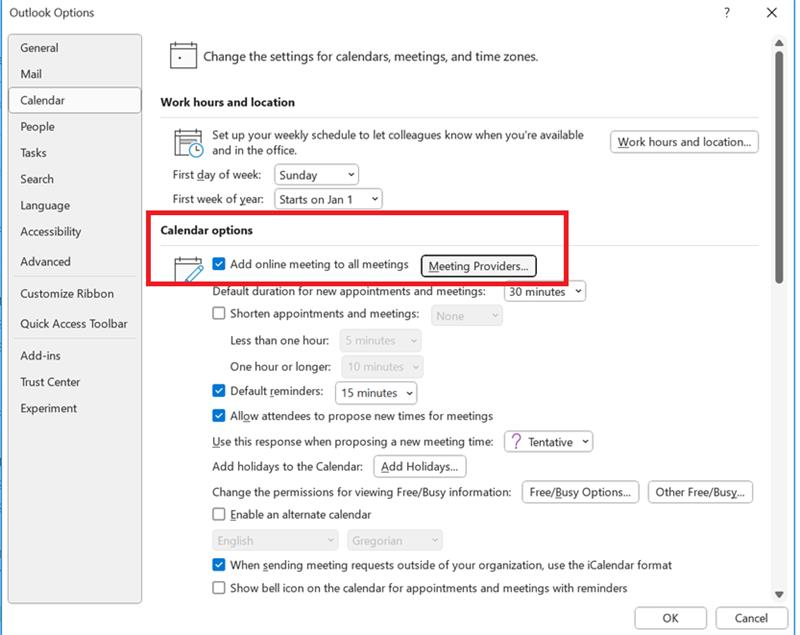Toggle Allow attendees to propose new times
Image resolution: width=800 pixels, height=635 pixels.
pyautogui.click(x=218, y=416)
